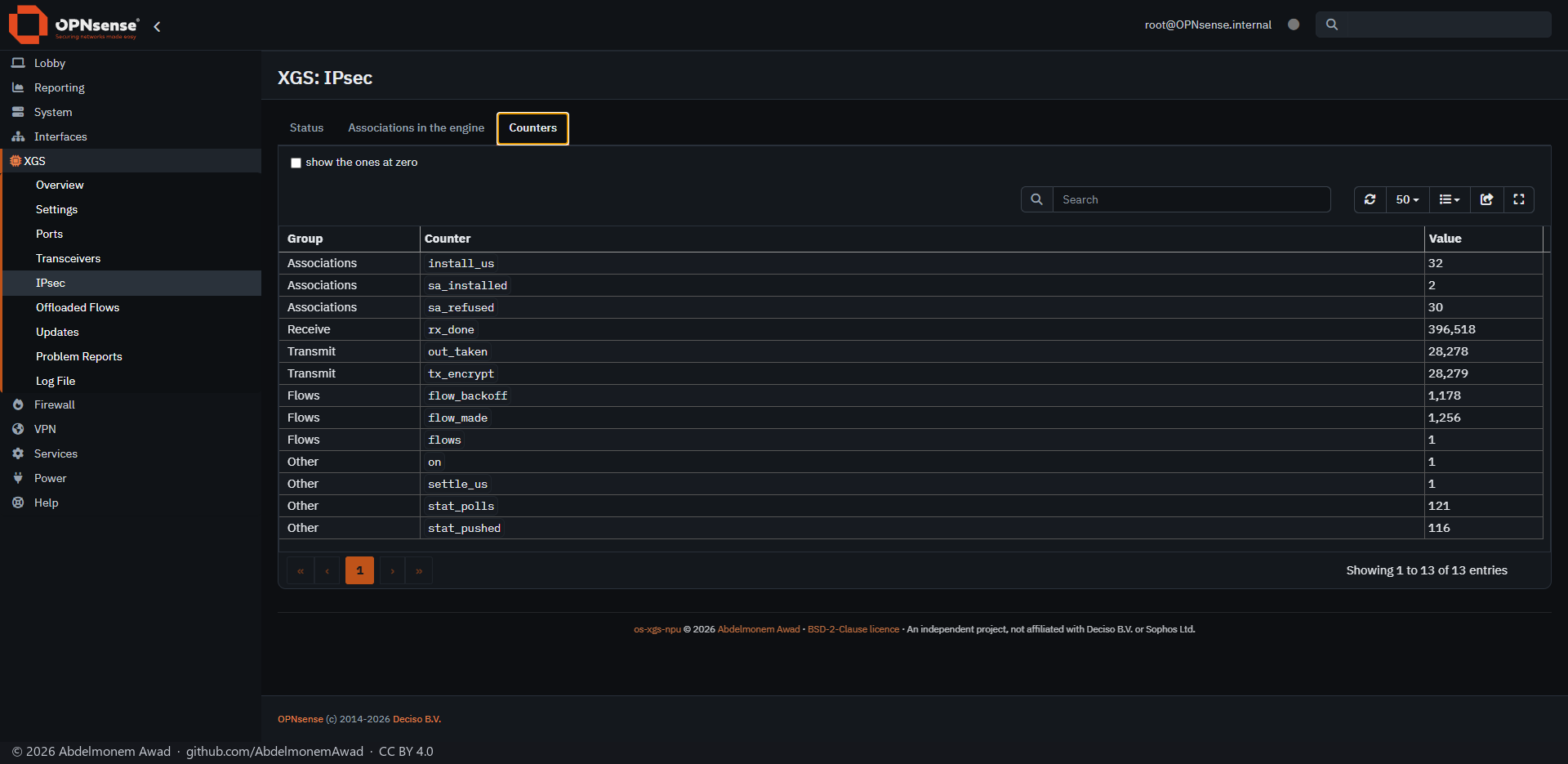
Task: Expand the Firewall menu
Action: click(x=131, y=404)
